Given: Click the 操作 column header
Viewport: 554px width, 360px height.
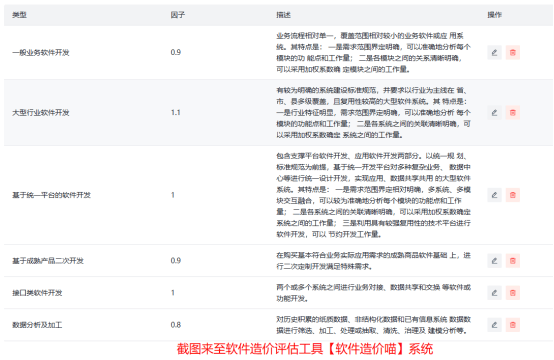Looking at the screenshot, I should tap(495, 15).
